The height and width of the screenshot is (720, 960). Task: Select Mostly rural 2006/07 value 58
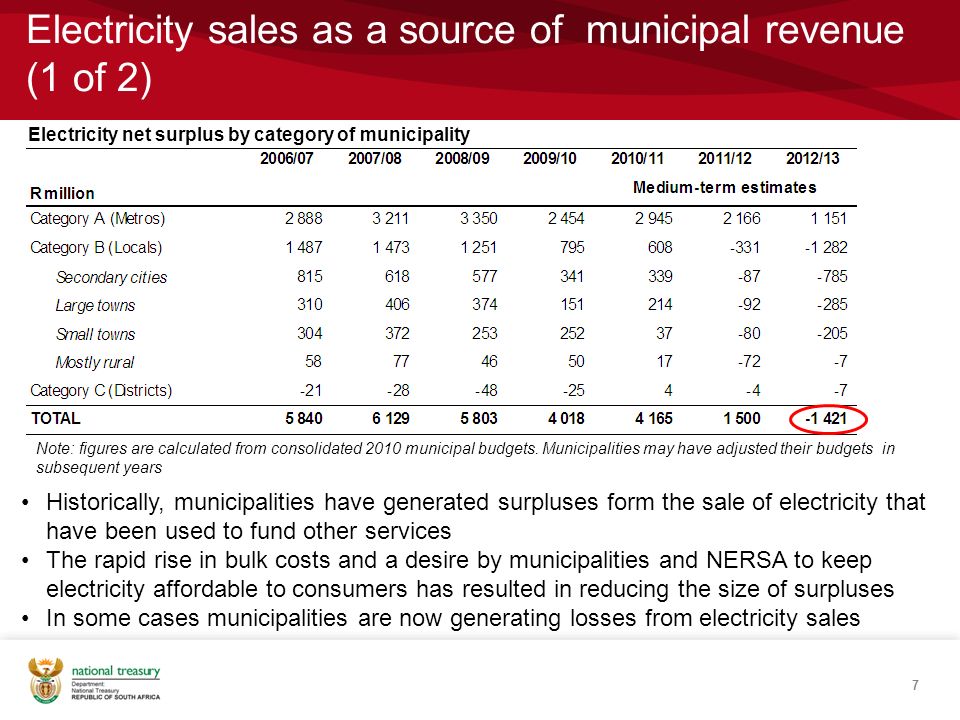[313, 361]
